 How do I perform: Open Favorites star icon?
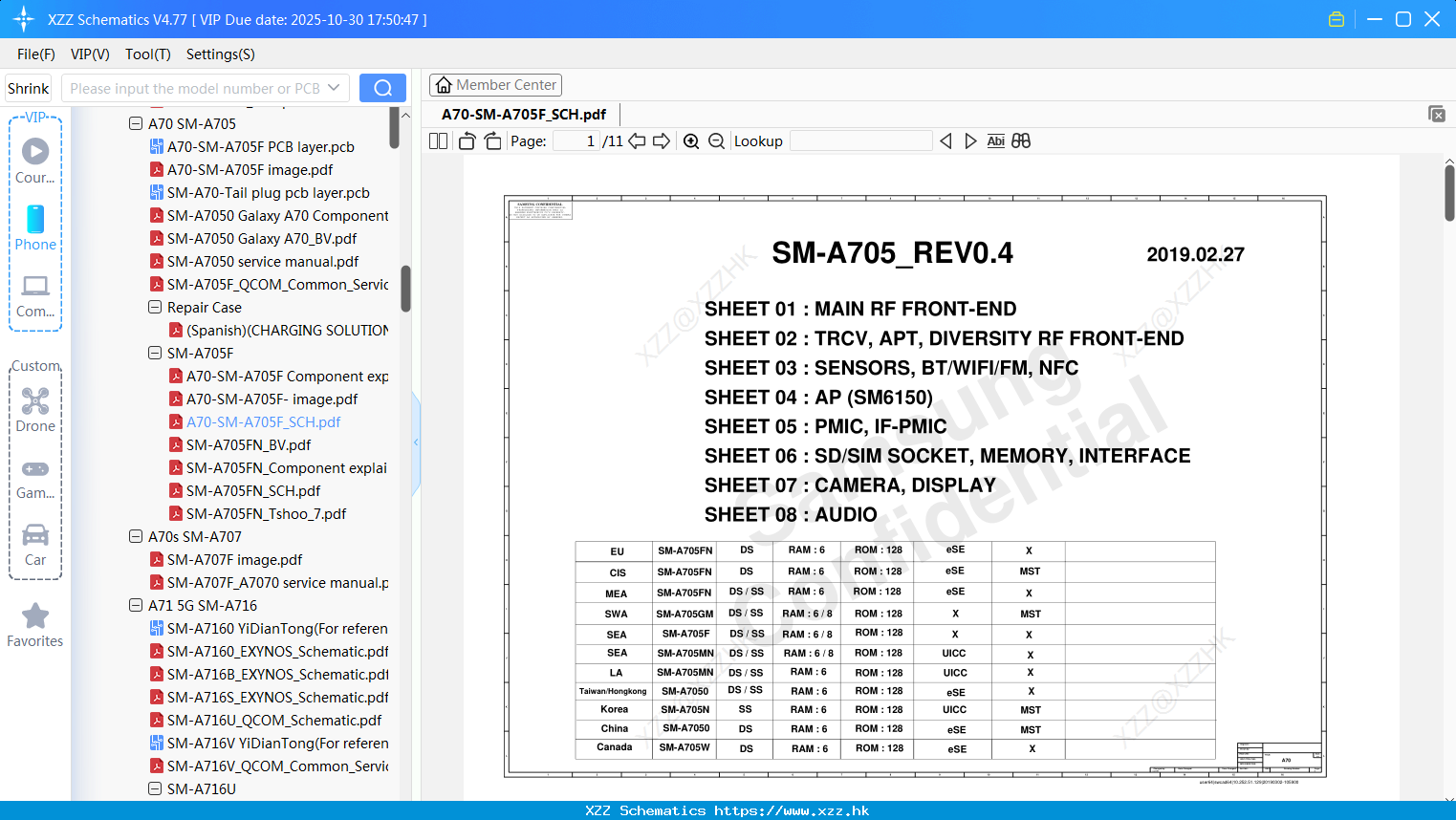point(35,615)
